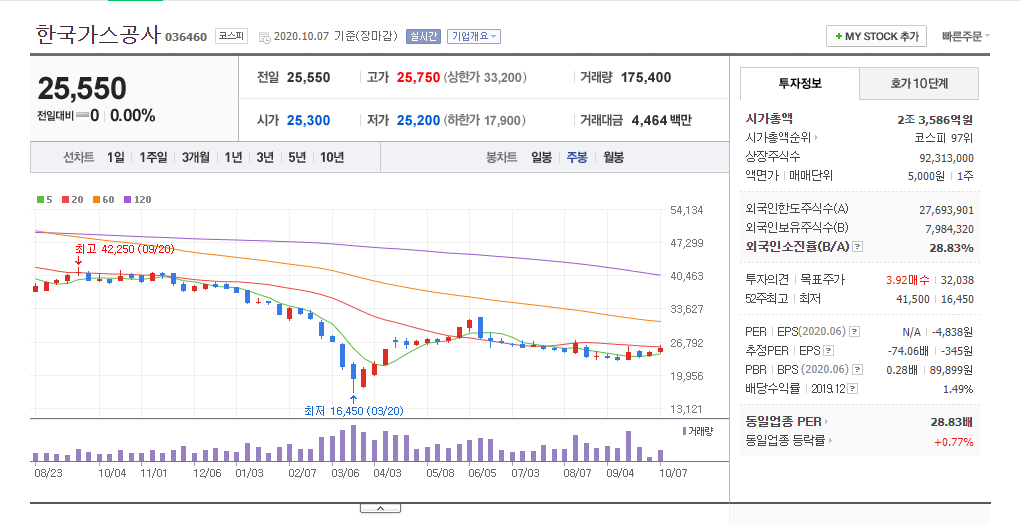
Task: Select the 5년 line chart
Action: point(297,157)
